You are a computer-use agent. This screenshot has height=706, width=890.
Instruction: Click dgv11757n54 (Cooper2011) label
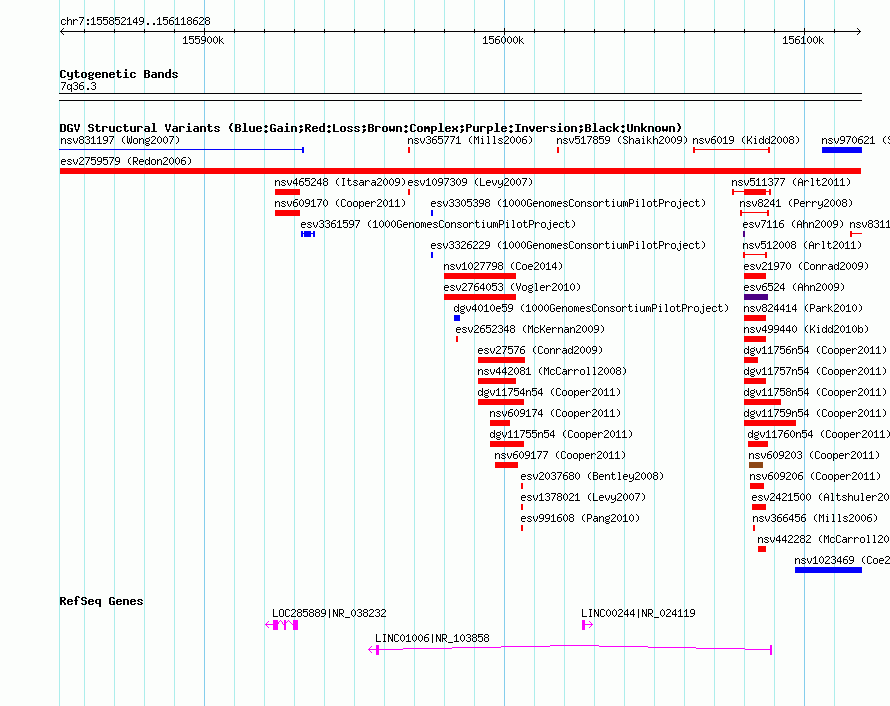(x=815, y=371)
